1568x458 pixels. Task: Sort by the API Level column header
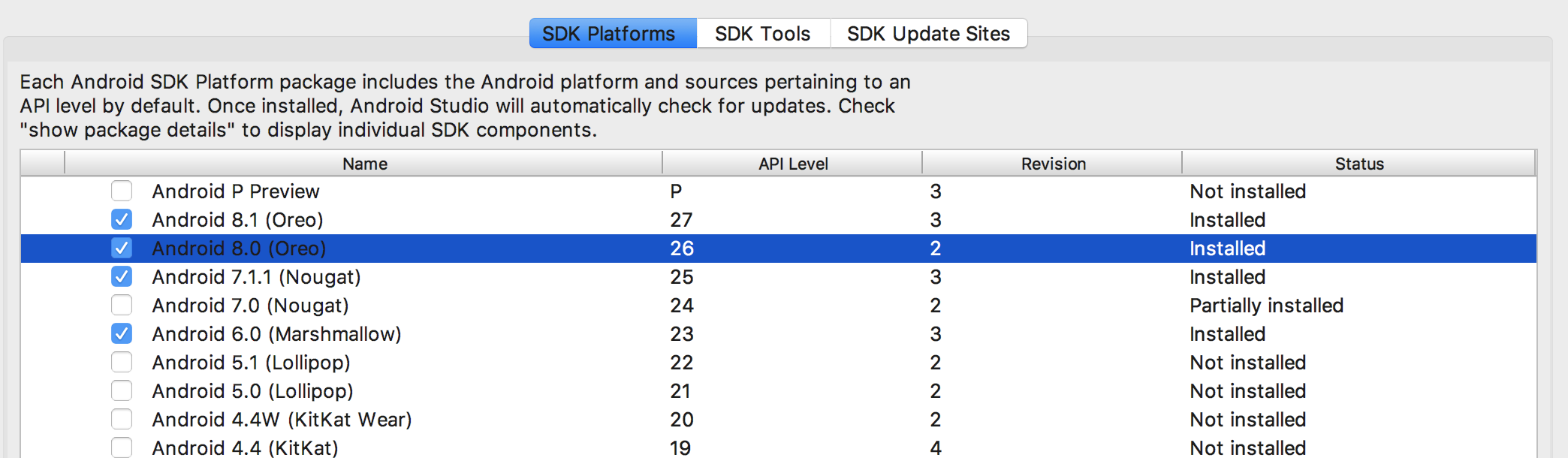793,164
